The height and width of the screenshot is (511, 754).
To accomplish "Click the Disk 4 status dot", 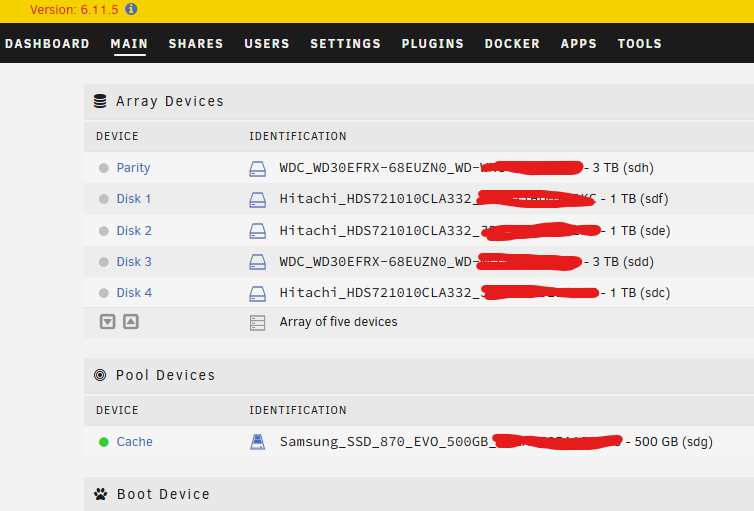I will [x=103, y=293].
